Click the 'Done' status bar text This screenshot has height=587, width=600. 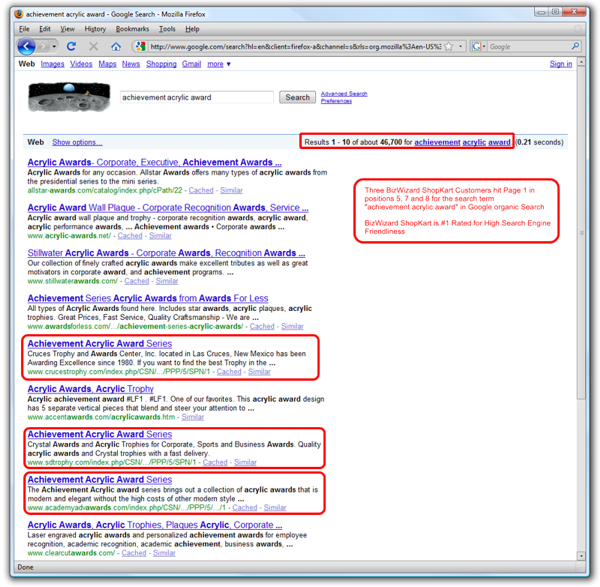pyautogui.click(x=25, y=567)
